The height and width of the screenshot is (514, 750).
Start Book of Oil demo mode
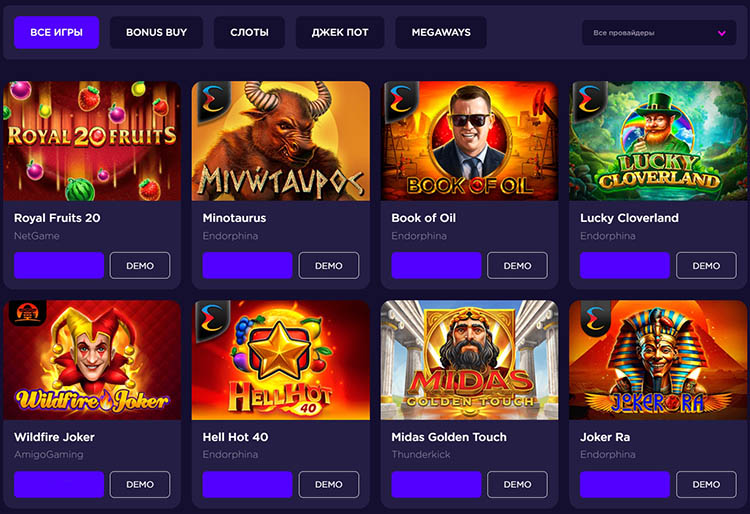(517, 265)
